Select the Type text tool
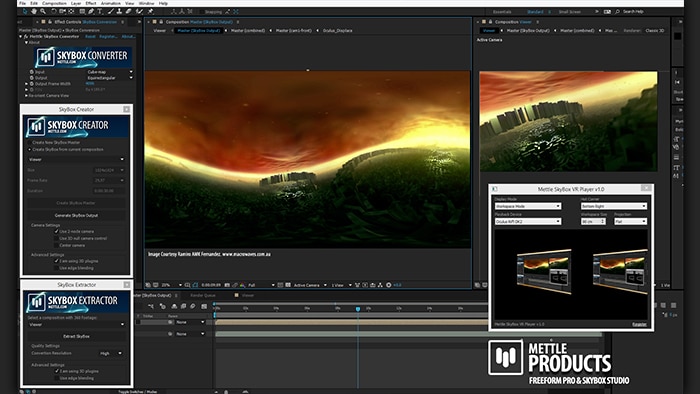 [x=100, y=12]
